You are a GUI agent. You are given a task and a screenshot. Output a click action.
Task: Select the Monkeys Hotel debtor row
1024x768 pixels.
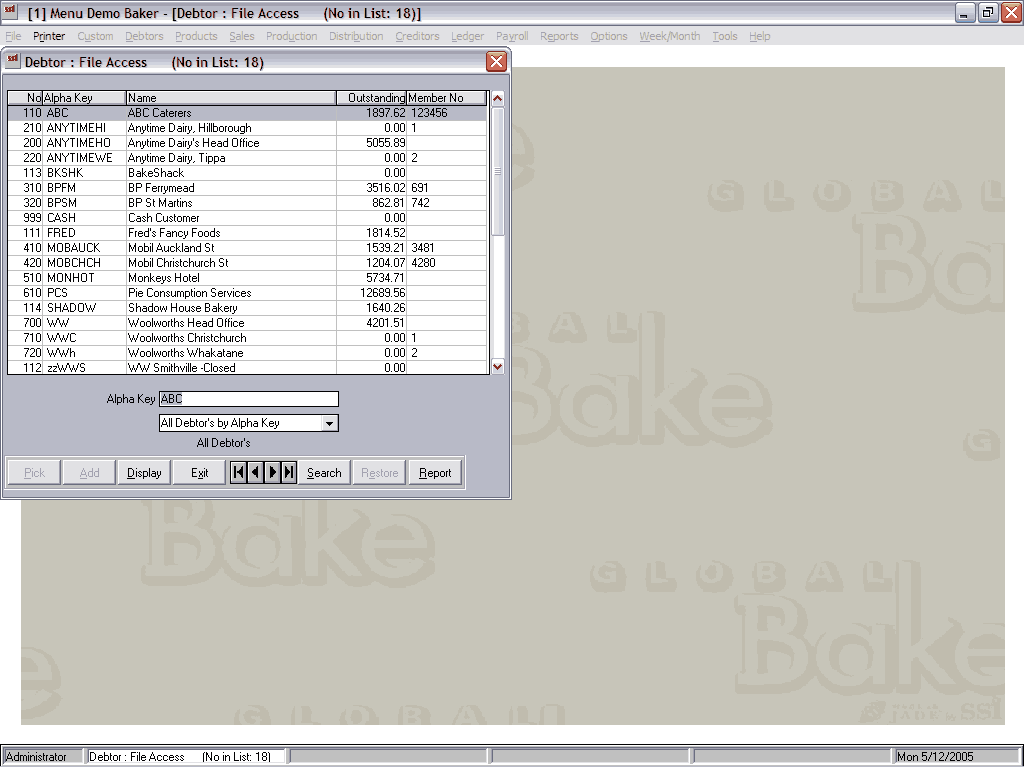pos(165,278)
